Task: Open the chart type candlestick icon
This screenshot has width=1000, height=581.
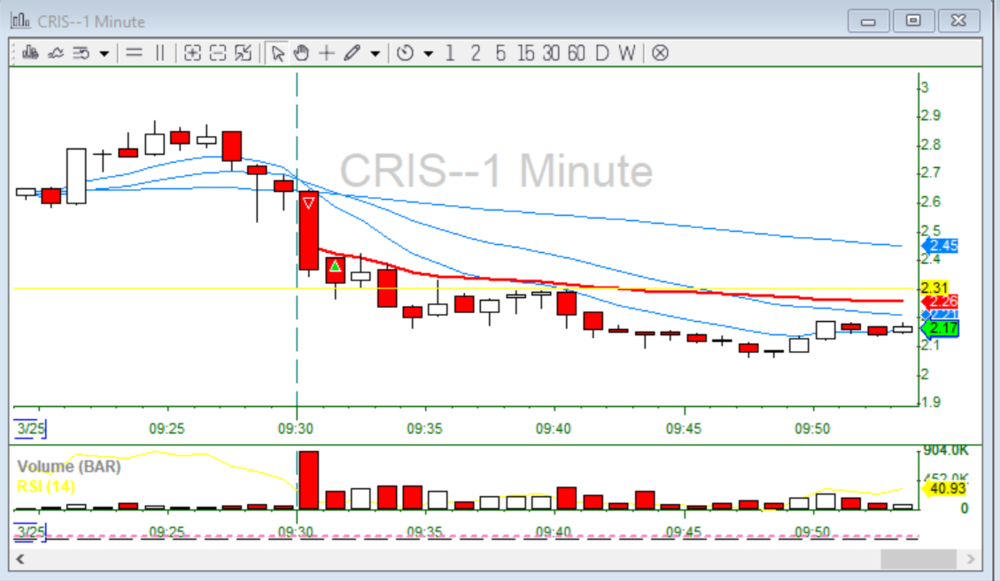Action: (x=31, y=53)
